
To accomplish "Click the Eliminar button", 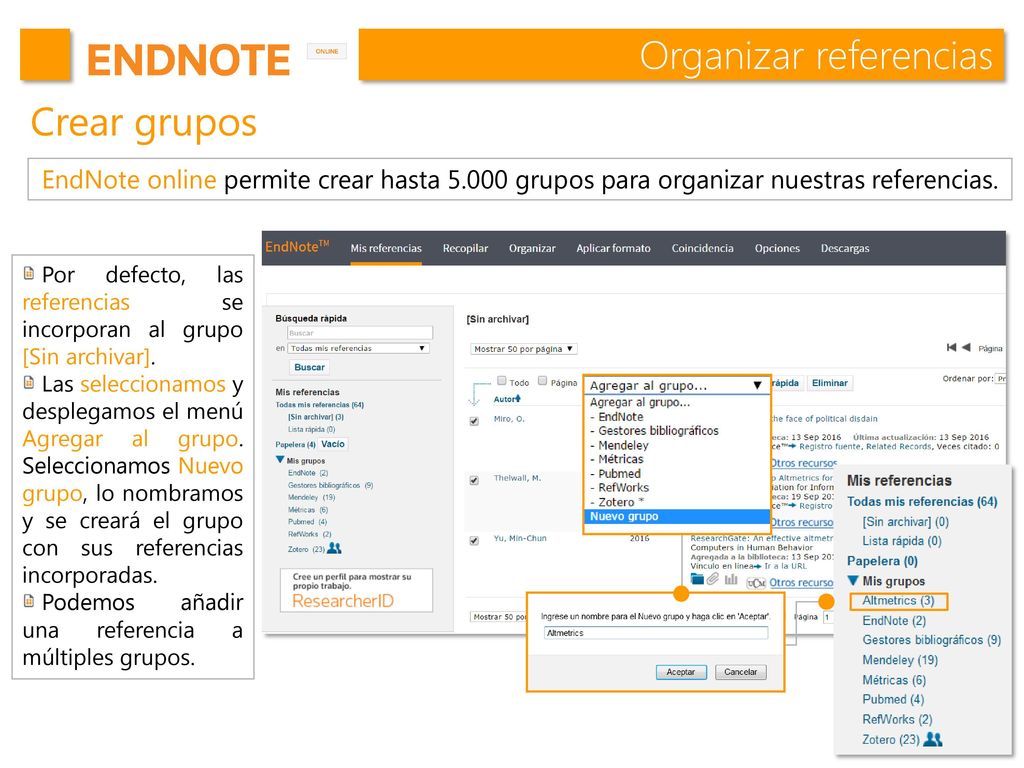I will coord(830,383).
